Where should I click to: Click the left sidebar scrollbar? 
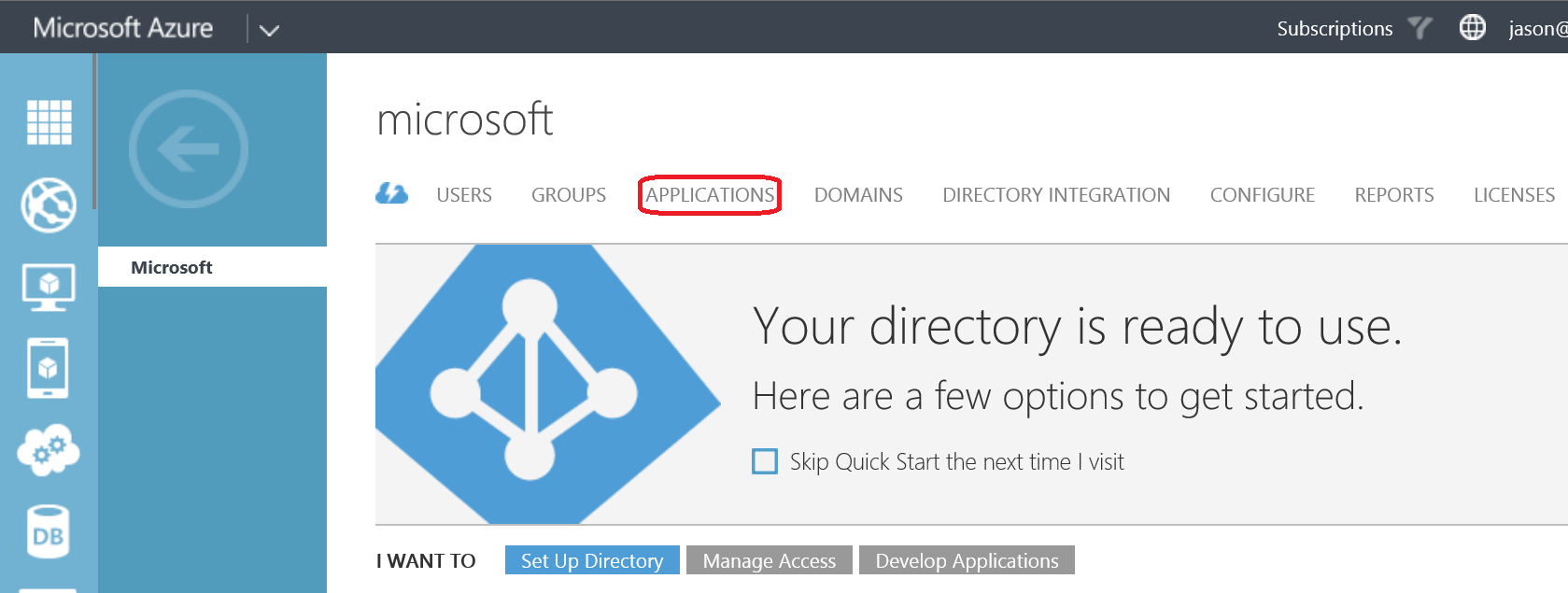click(x=94, y=132)
